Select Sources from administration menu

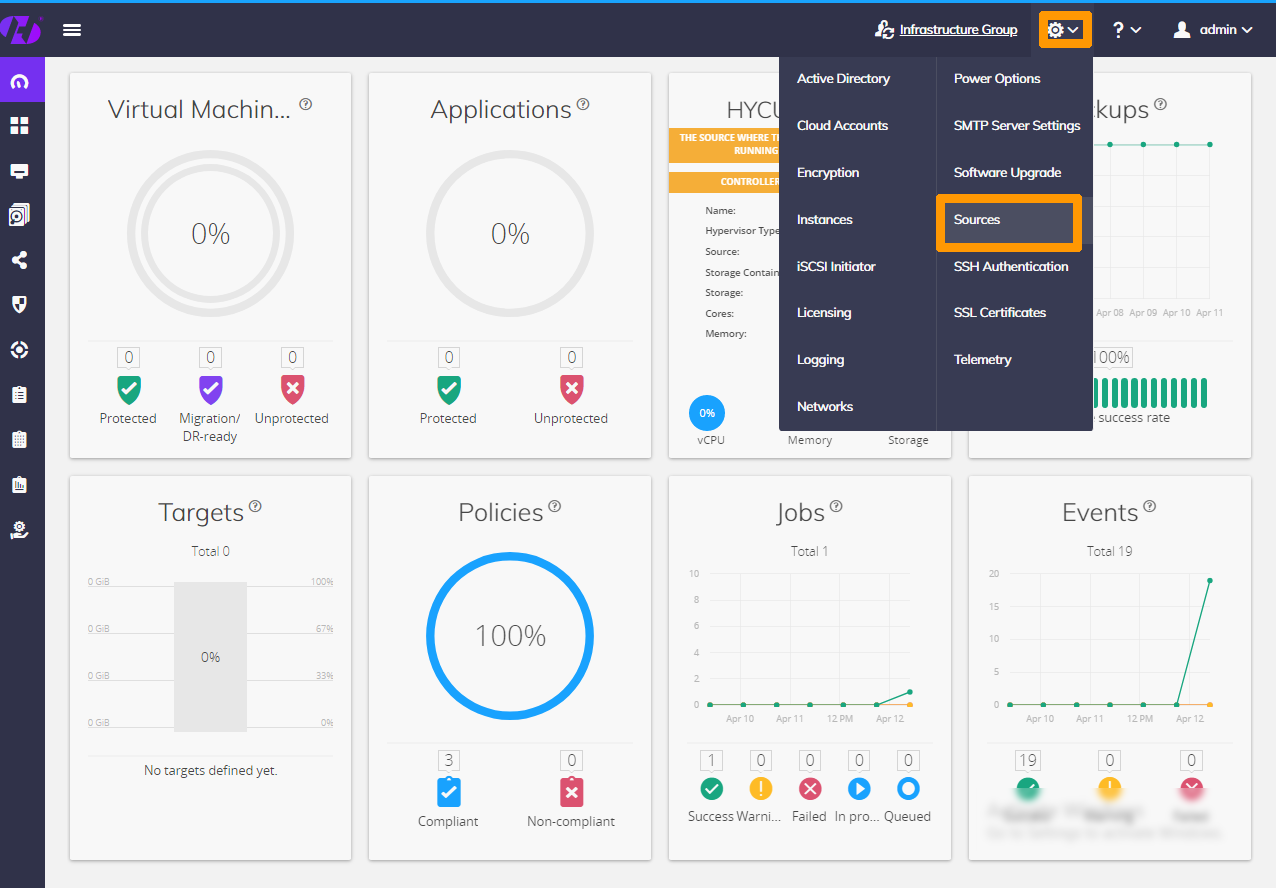click(977, 220)
